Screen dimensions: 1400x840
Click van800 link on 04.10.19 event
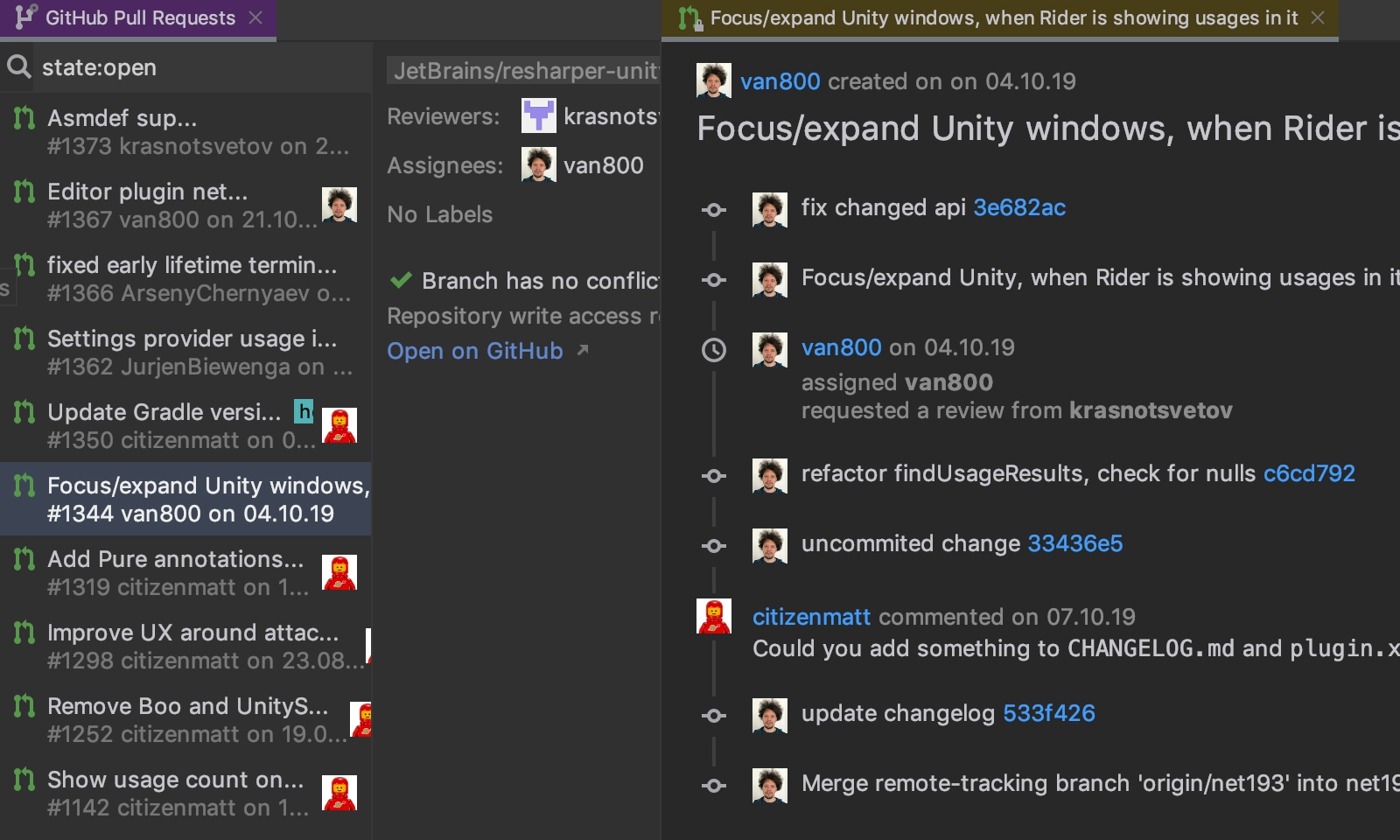[x=842, y=347]
